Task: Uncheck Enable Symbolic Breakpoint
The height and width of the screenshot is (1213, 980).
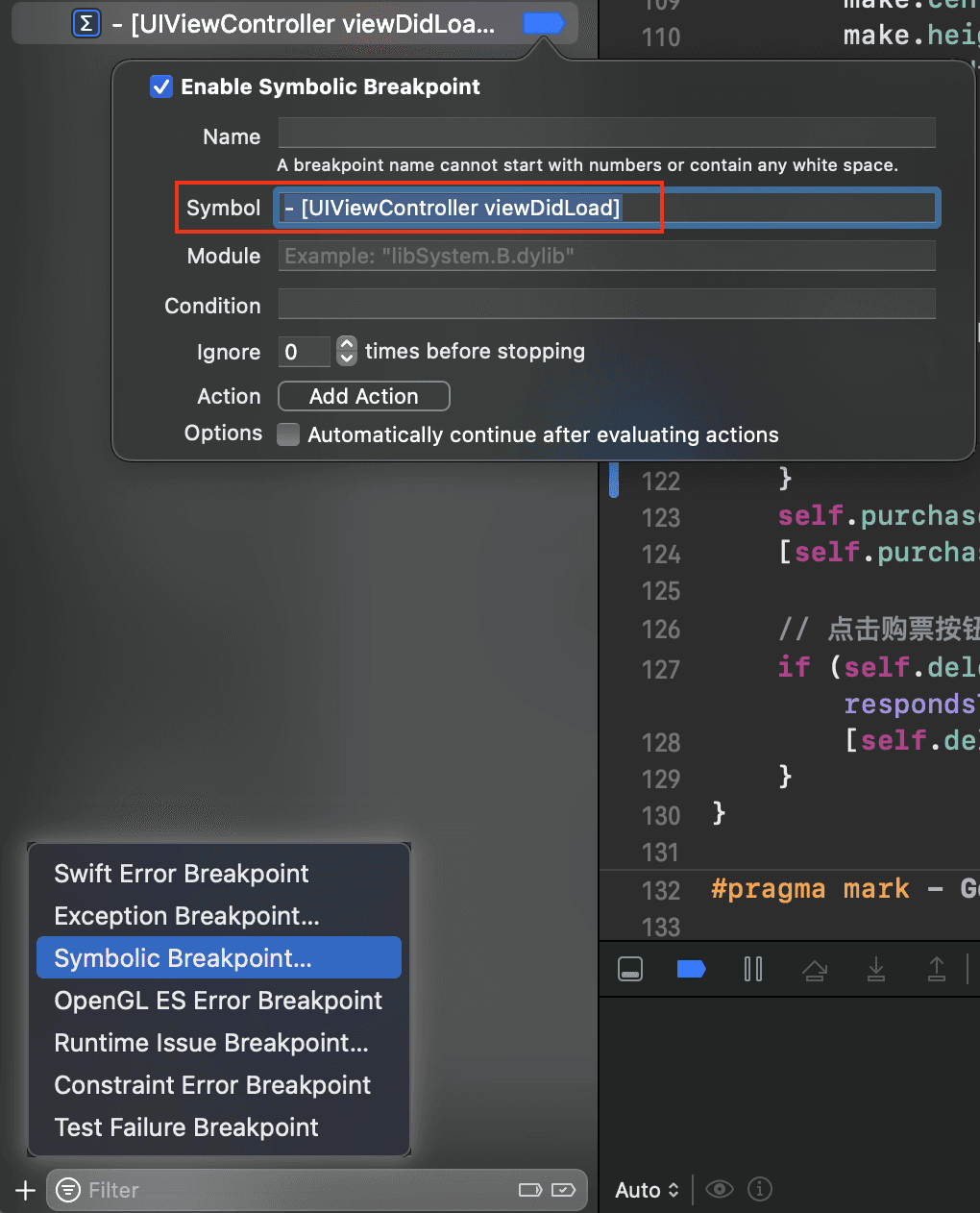Action: tap(161, 87)
